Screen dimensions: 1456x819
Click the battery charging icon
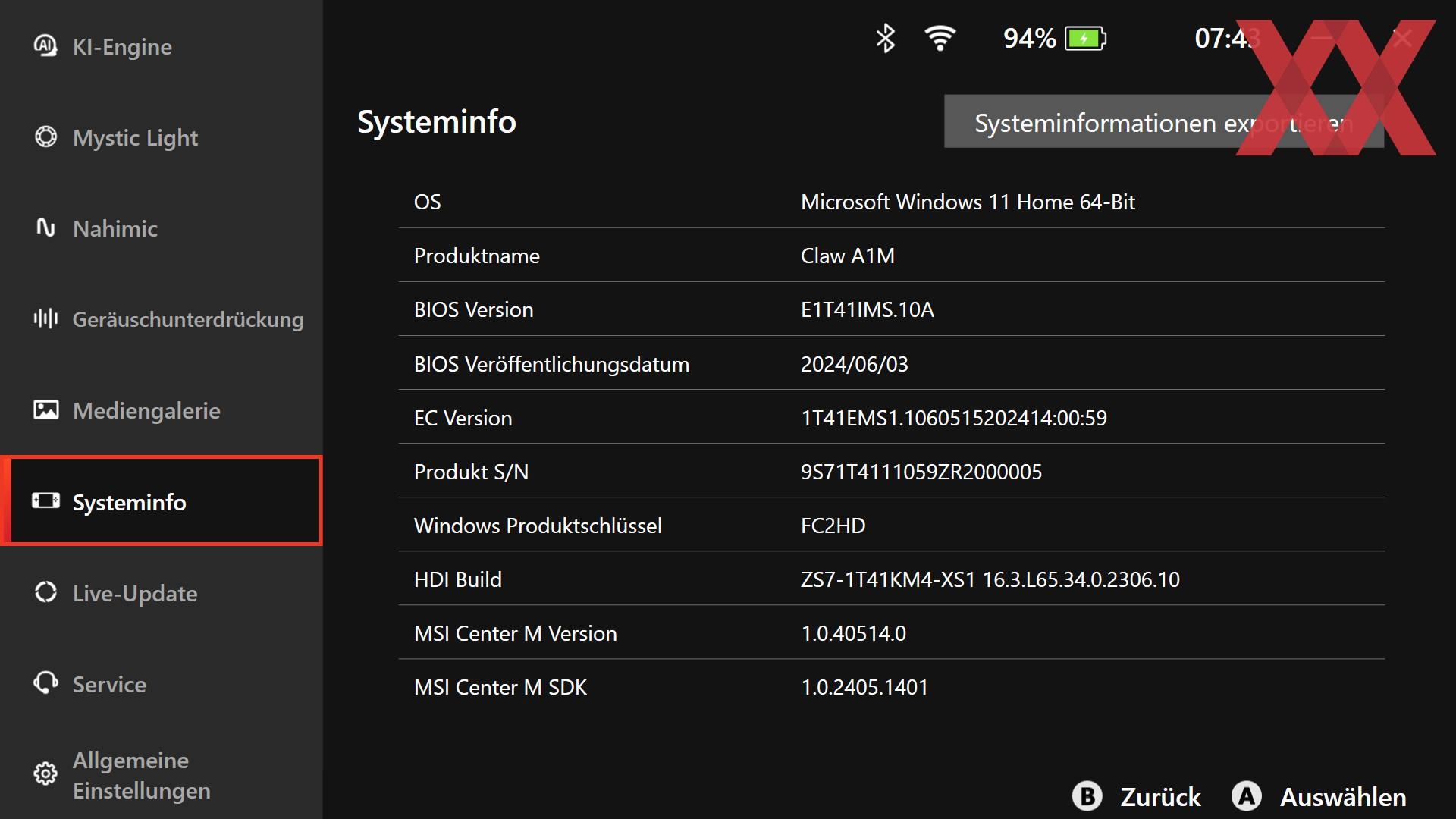point(1085,38)
